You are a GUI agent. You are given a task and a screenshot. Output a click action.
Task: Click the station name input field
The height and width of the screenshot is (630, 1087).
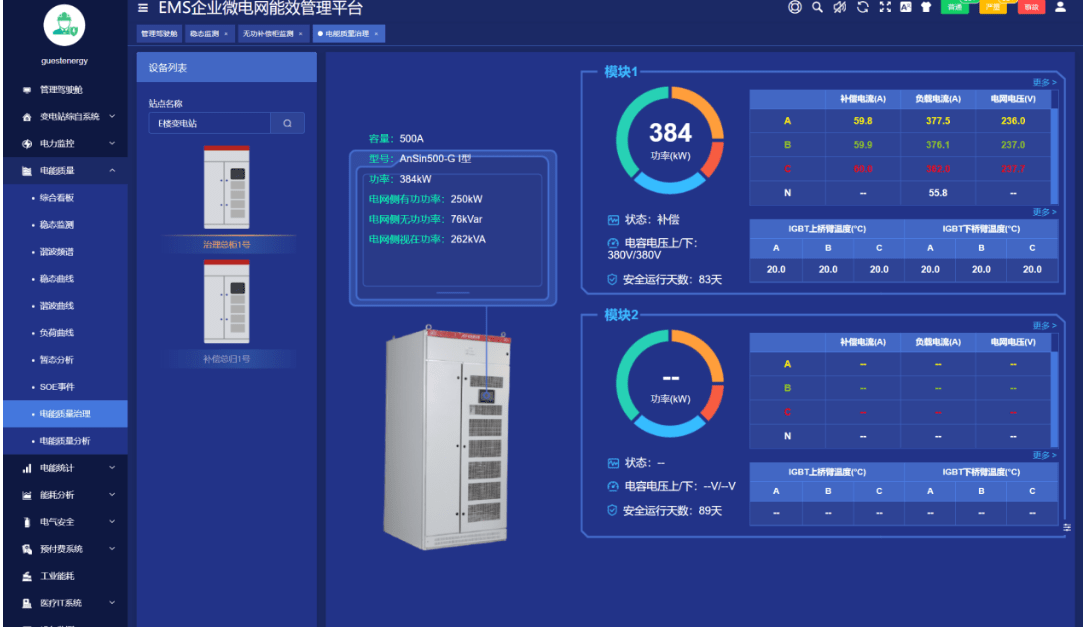[209, 123]
